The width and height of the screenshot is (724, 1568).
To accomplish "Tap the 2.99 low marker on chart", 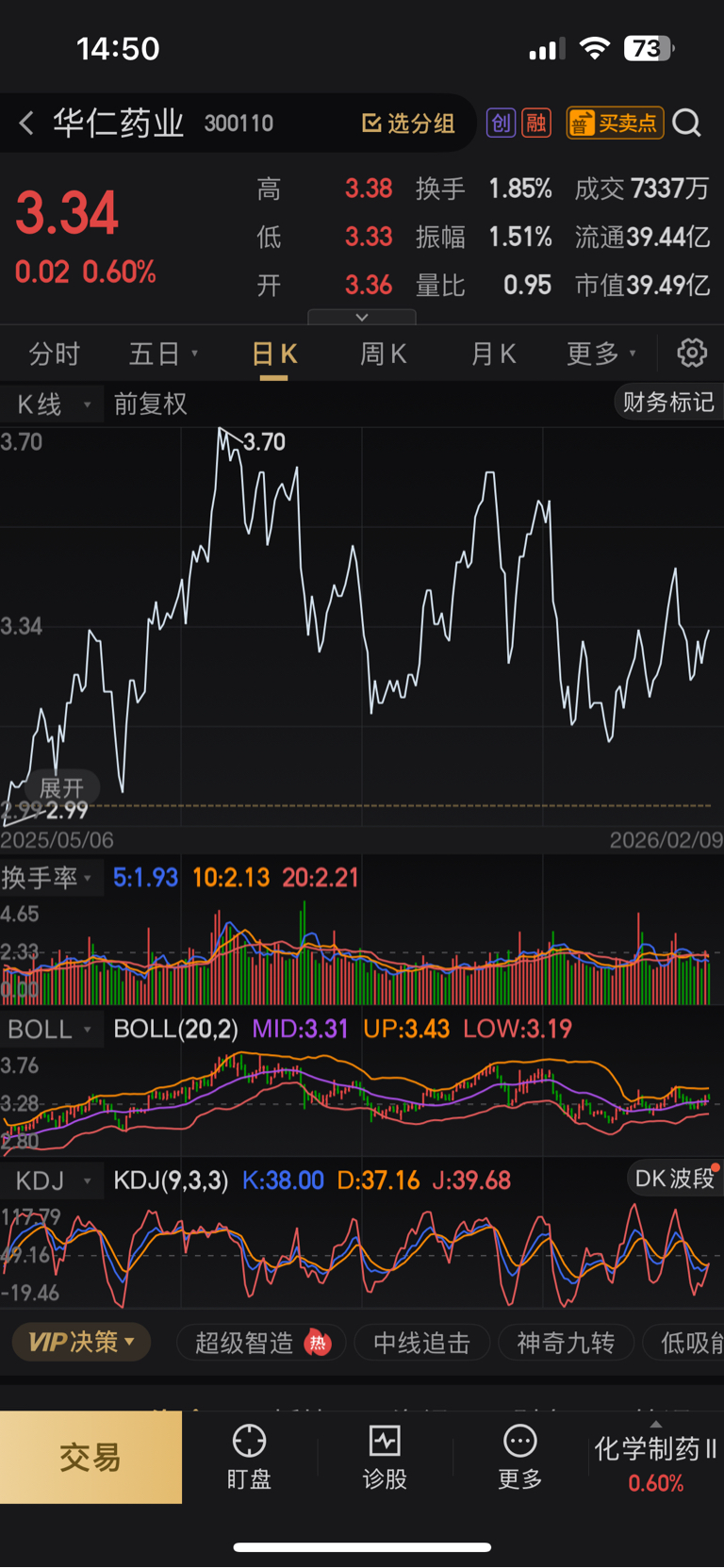I will (67, 811).
